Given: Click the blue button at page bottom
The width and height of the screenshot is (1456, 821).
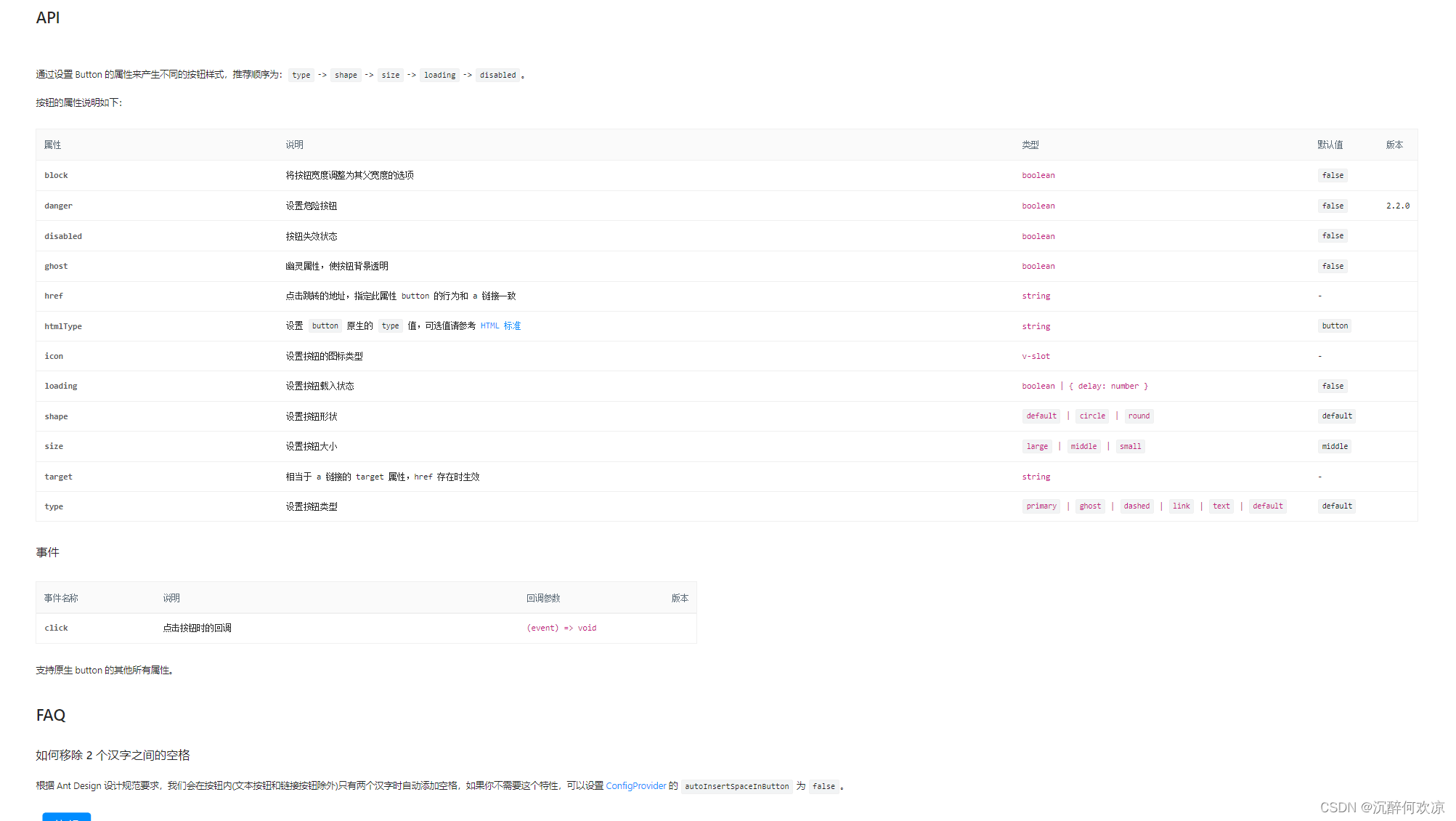Looking at the screenshot, I should (67, 817).
